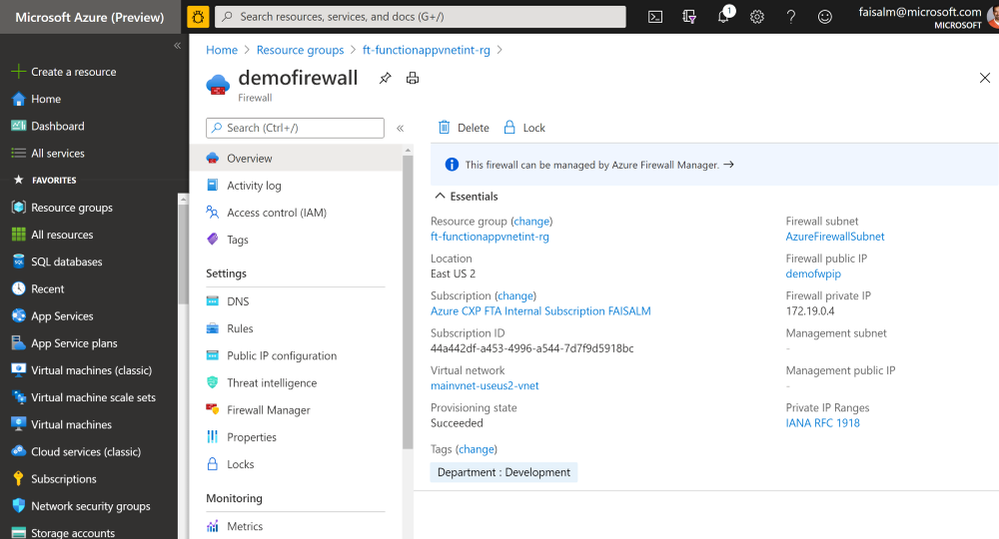Screen dimensions: 999x539
Task: Open Cloud Shell terminal icon
Action: [x=655, y=17]
